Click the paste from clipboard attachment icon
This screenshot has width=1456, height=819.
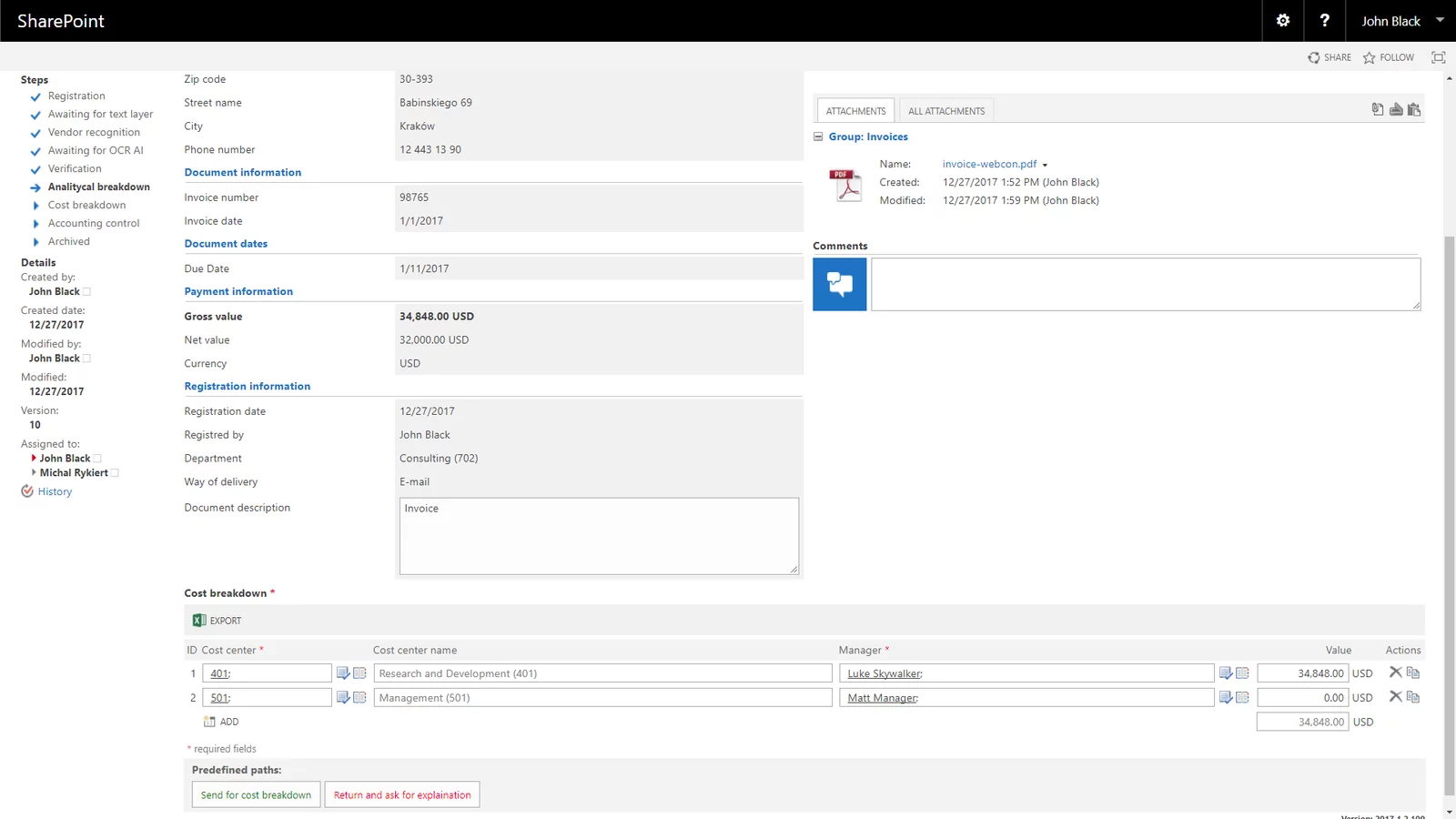(1414, 109)
